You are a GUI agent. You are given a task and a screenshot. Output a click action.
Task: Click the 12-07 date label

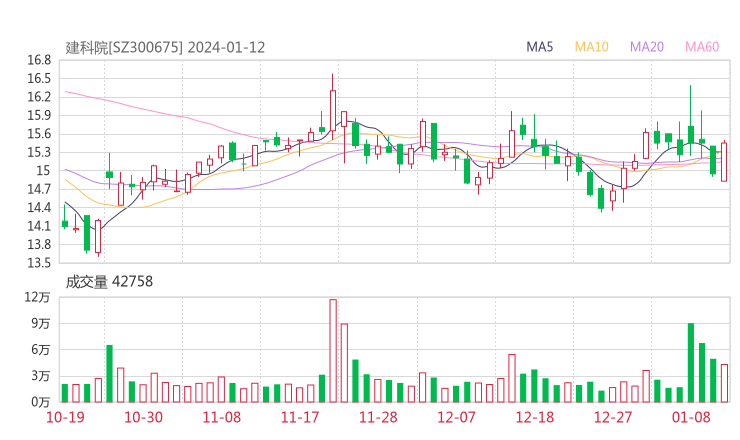click(456, 417)
